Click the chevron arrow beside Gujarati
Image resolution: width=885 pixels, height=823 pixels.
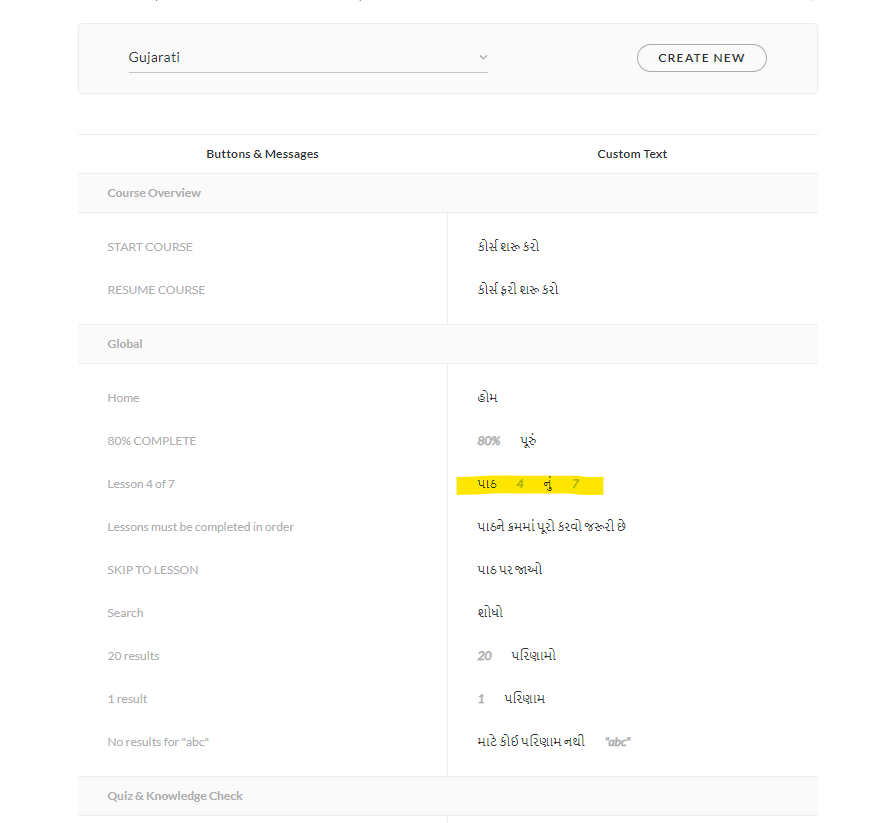[483, 58]
